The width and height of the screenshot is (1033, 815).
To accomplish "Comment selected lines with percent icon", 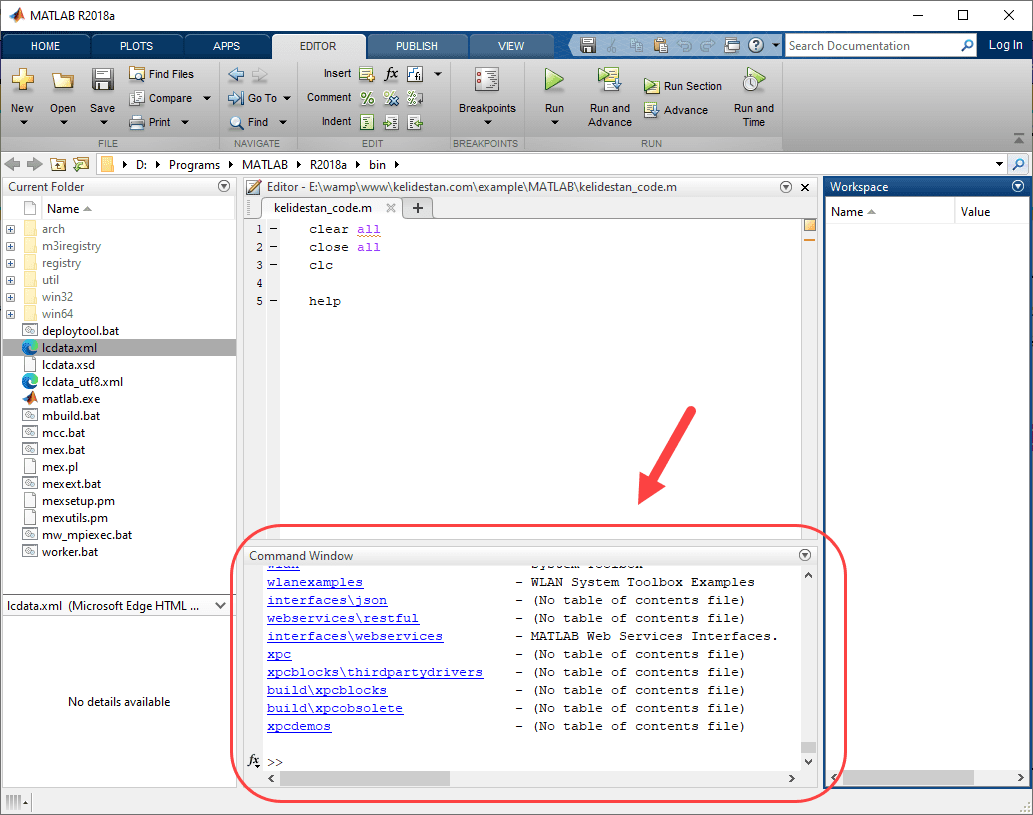I will point(367,98).
